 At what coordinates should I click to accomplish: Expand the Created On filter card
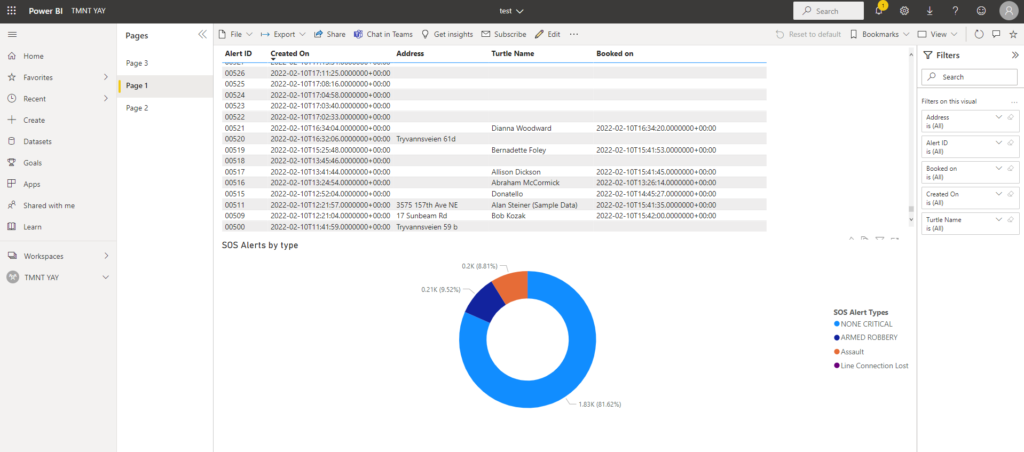(998, 194)
